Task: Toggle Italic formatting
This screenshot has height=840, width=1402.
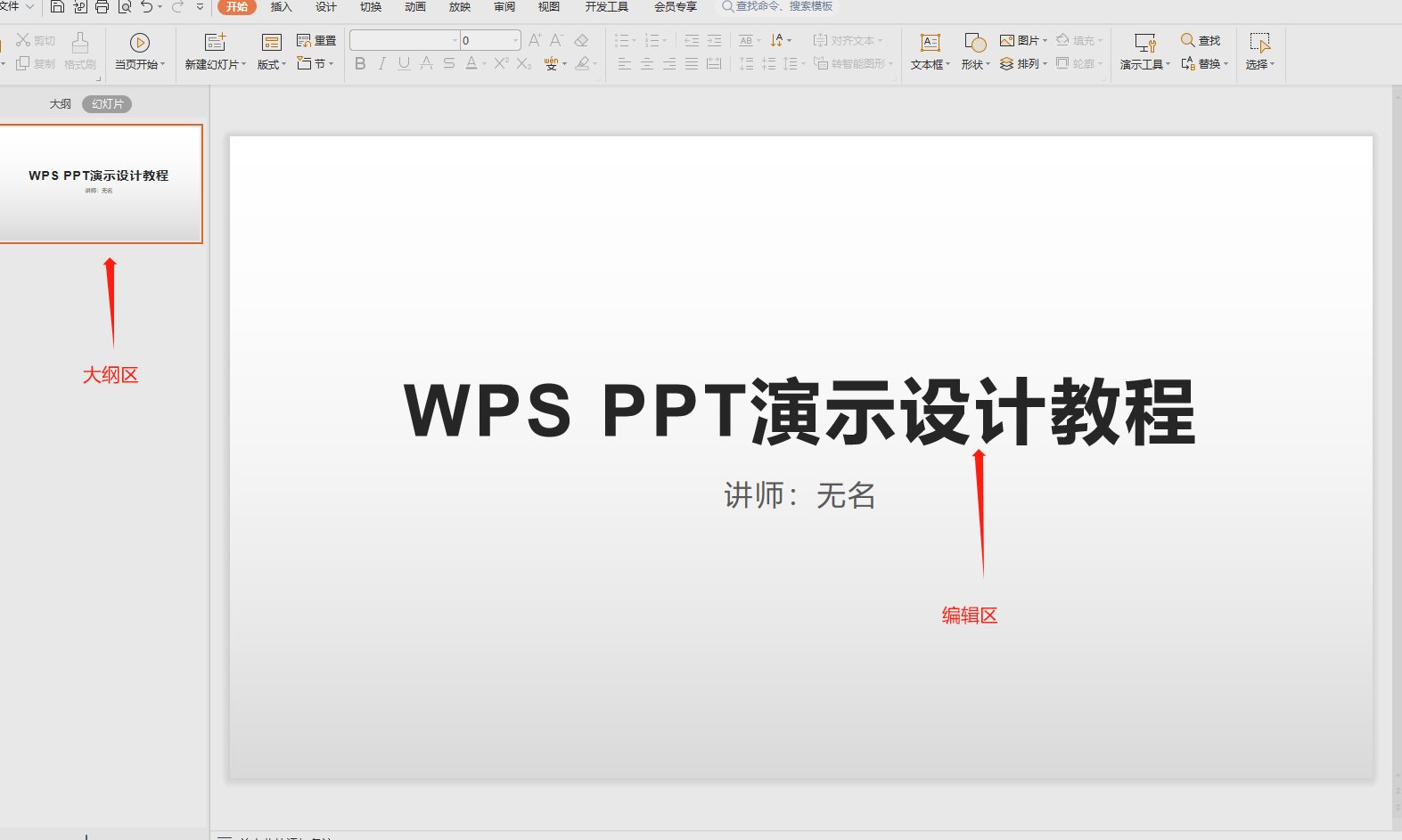Action: (x=382, y=63)
